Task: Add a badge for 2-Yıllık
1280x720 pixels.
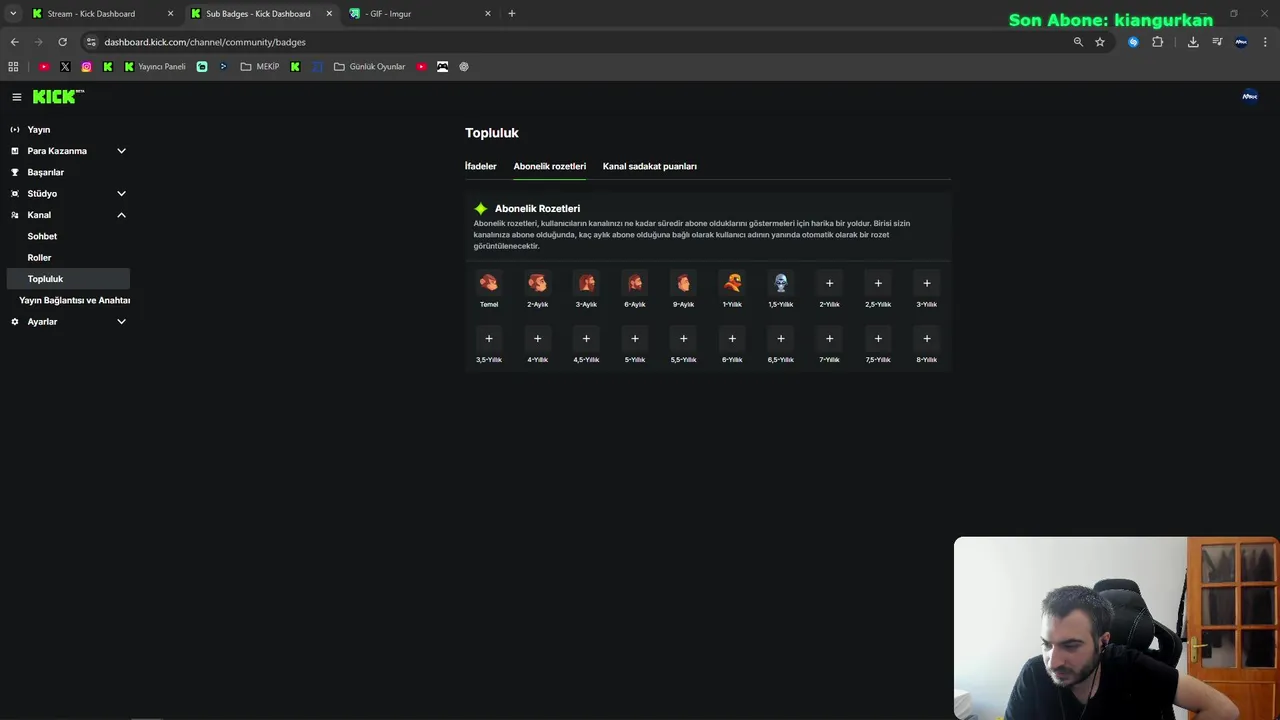Action: tap(829, 283)
